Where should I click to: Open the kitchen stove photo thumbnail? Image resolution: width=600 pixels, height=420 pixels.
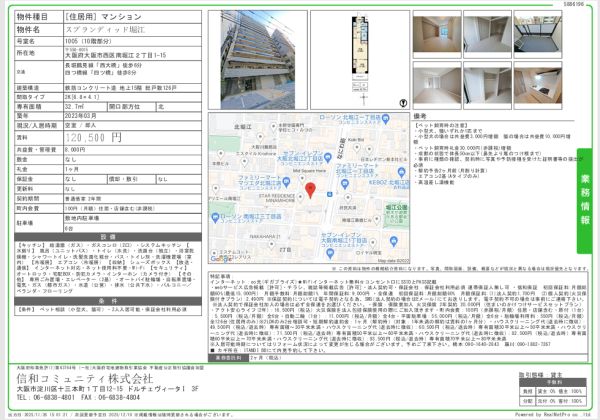tap(538, 86)
